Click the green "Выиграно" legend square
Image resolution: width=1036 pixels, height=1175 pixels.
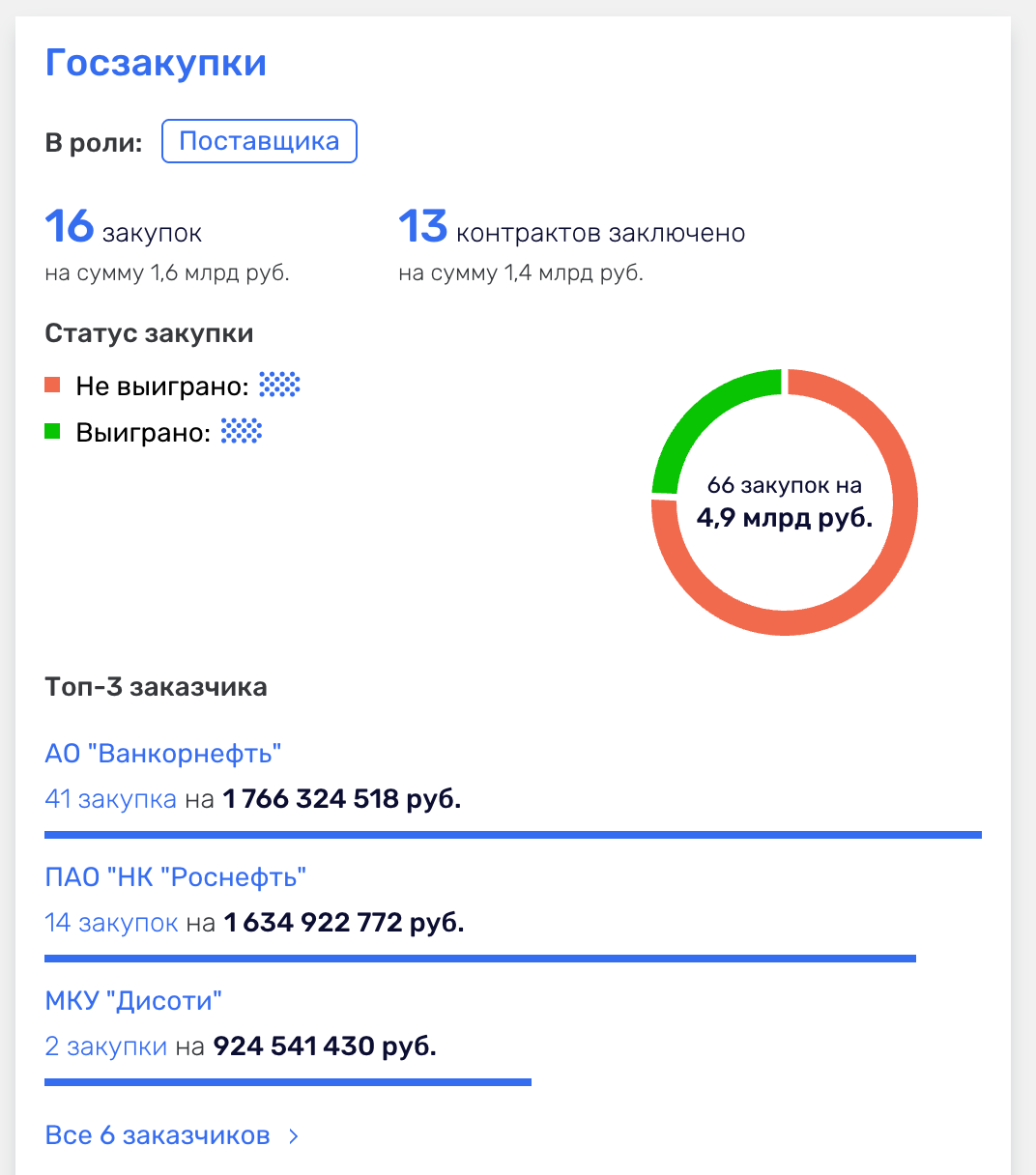(x=51, y=430)
